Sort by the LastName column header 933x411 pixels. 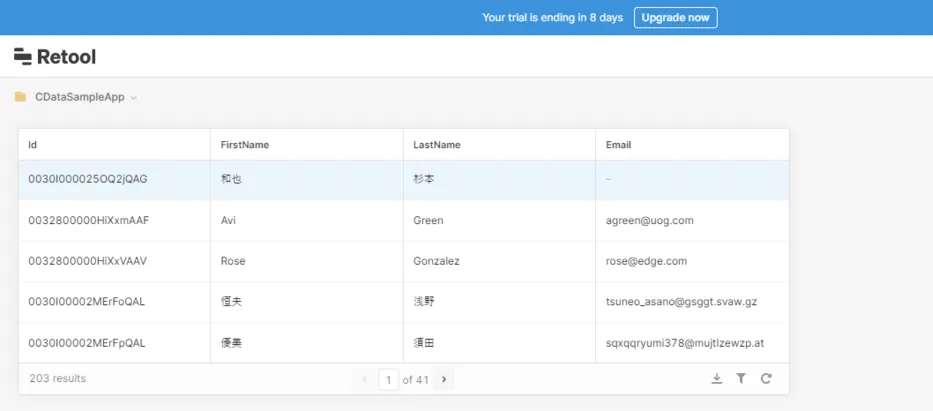coord(437,145)
